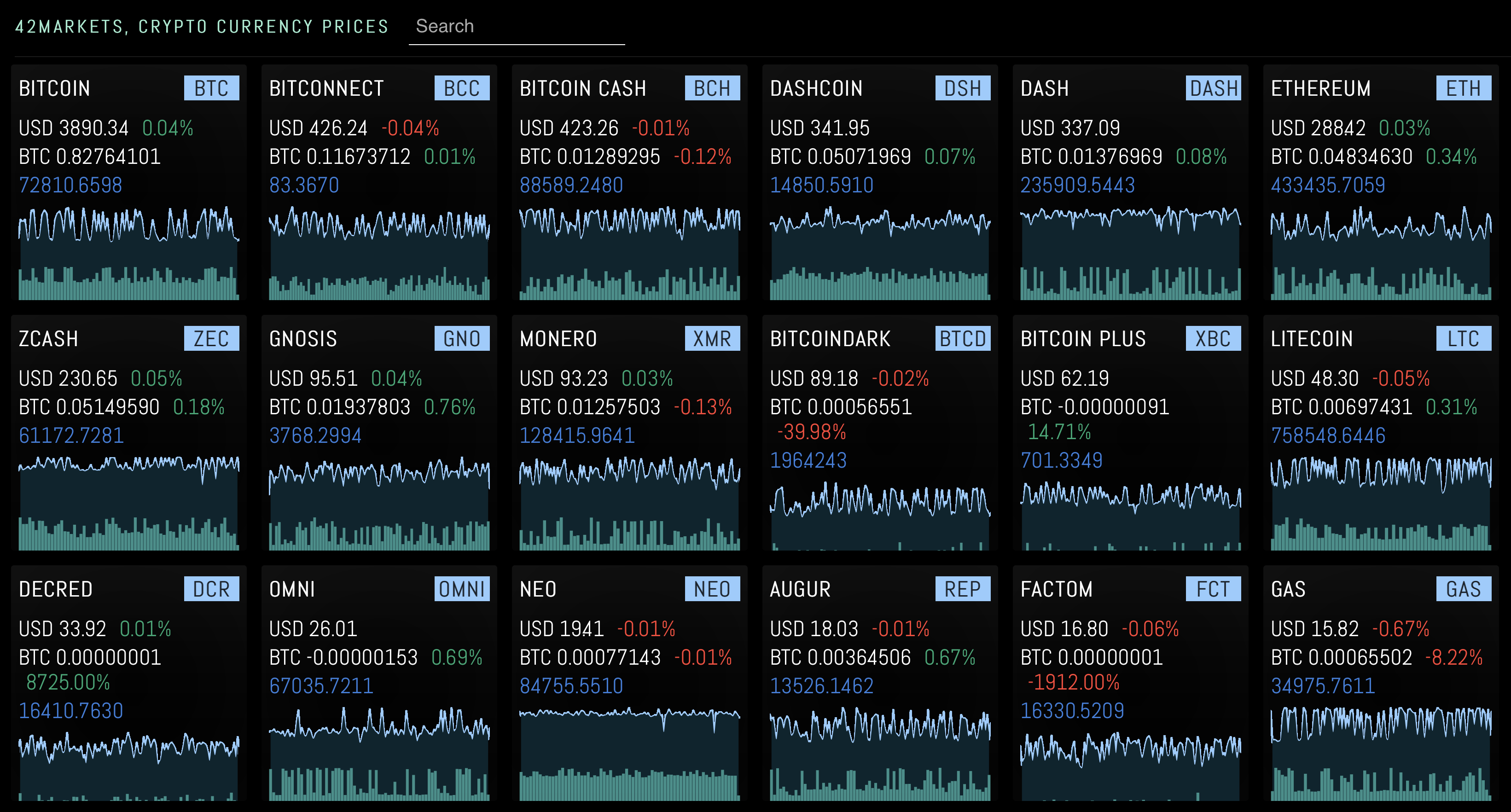Select the -1912.00% change on Factom
Screen dimensions: 1511x812
1074,683
